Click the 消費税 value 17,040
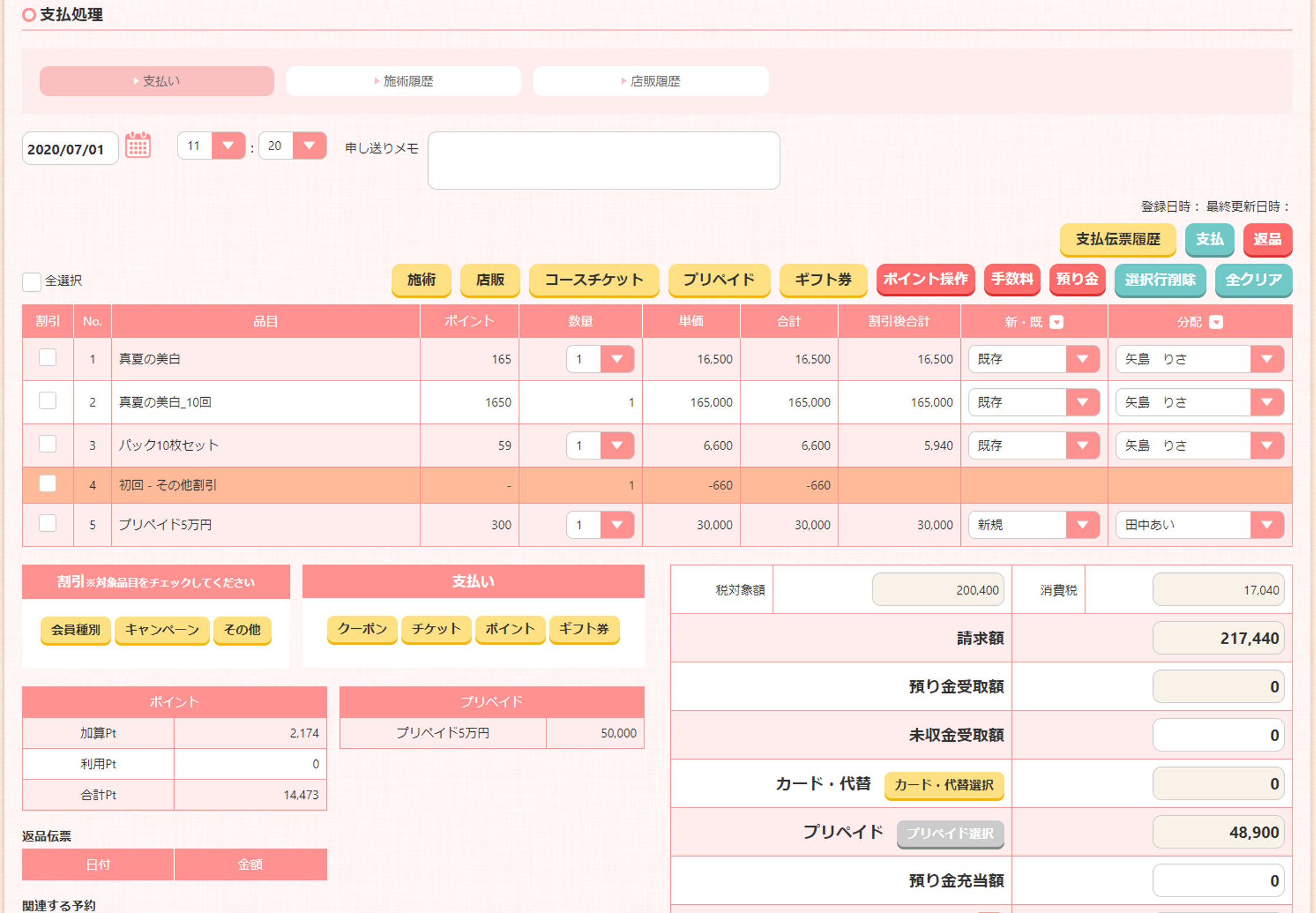Screen dimensions: 1316x913 coord(1218,590)
